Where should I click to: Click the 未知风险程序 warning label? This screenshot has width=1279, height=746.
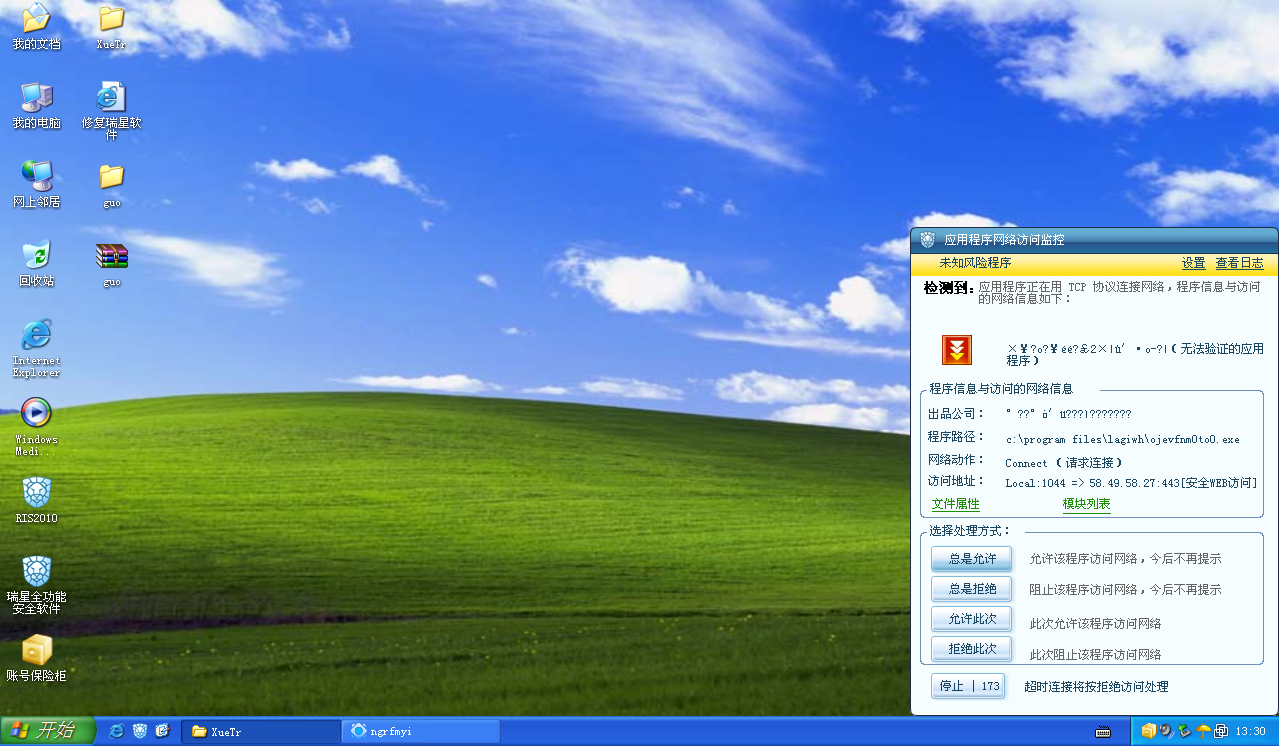pos(975,263)
